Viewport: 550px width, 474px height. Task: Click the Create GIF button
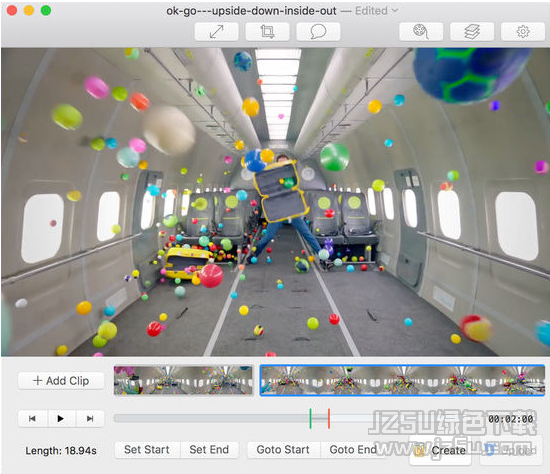tap(440, 450)
